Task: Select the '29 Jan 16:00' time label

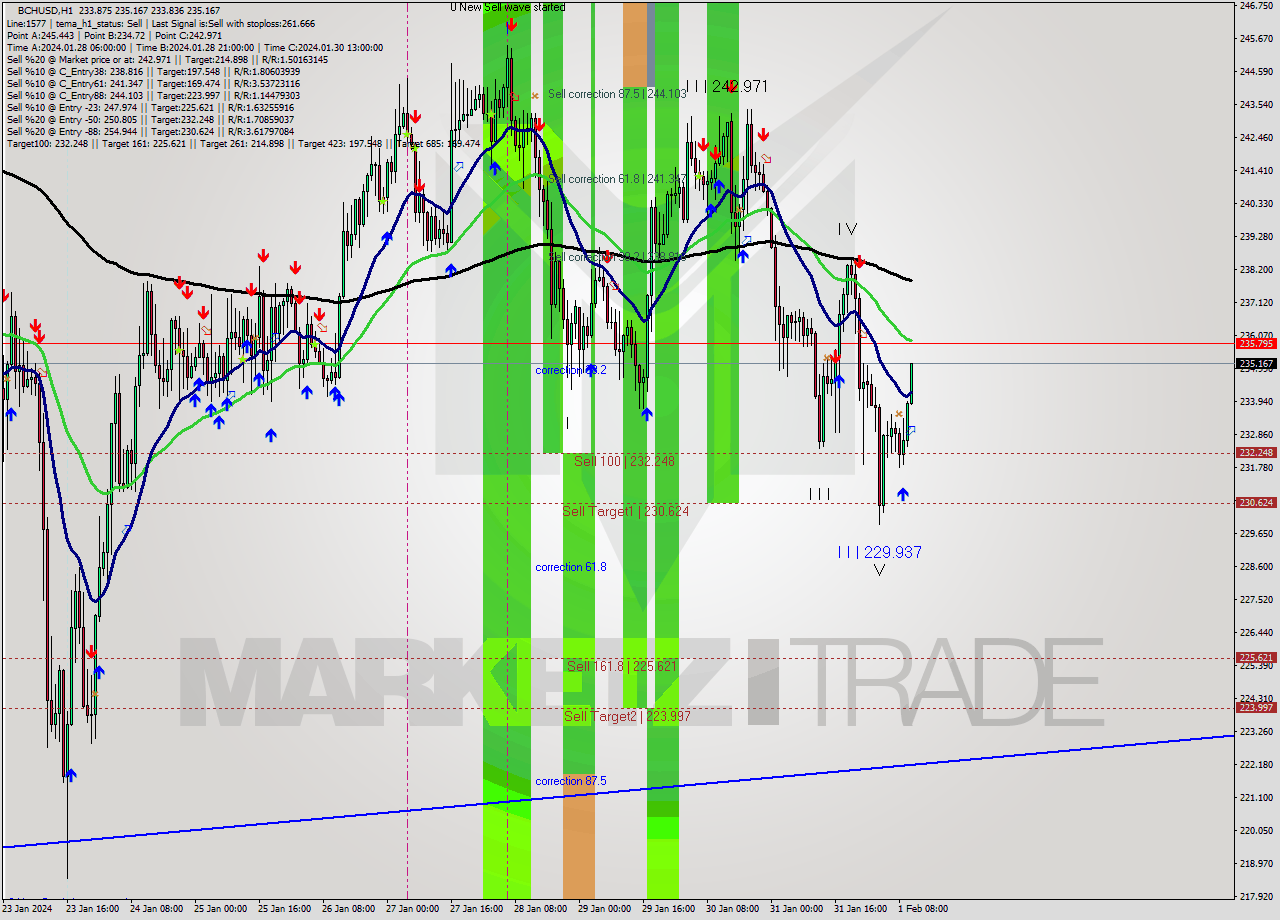Action: click(668, 909)
